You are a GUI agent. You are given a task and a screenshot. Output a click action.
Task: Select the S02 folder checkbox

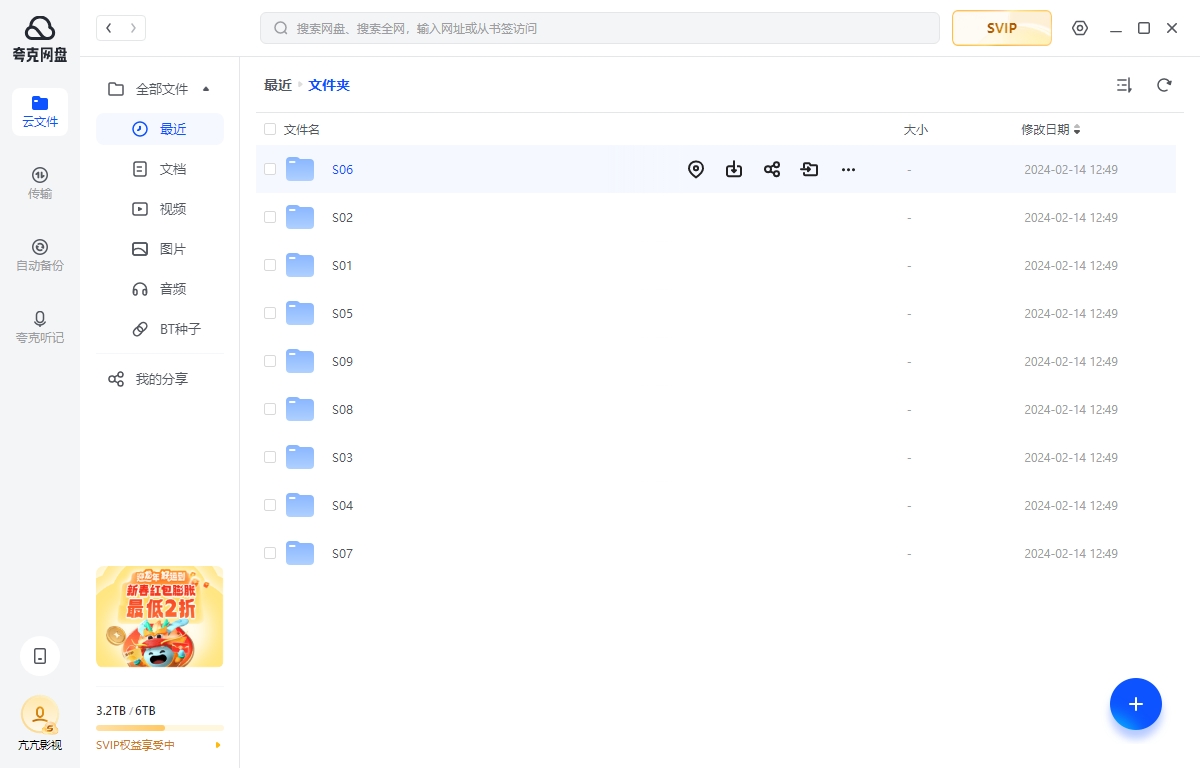coord(270,217)
